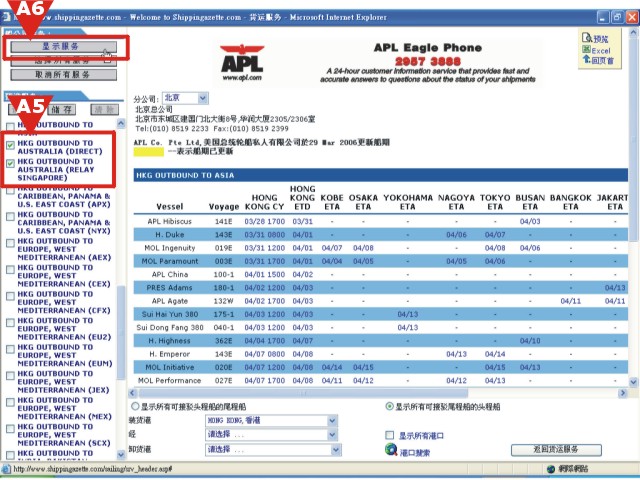The width and height of the screenshot is (640, 480).
Task: Click the APL eagle logo
Action: [242, 63]
